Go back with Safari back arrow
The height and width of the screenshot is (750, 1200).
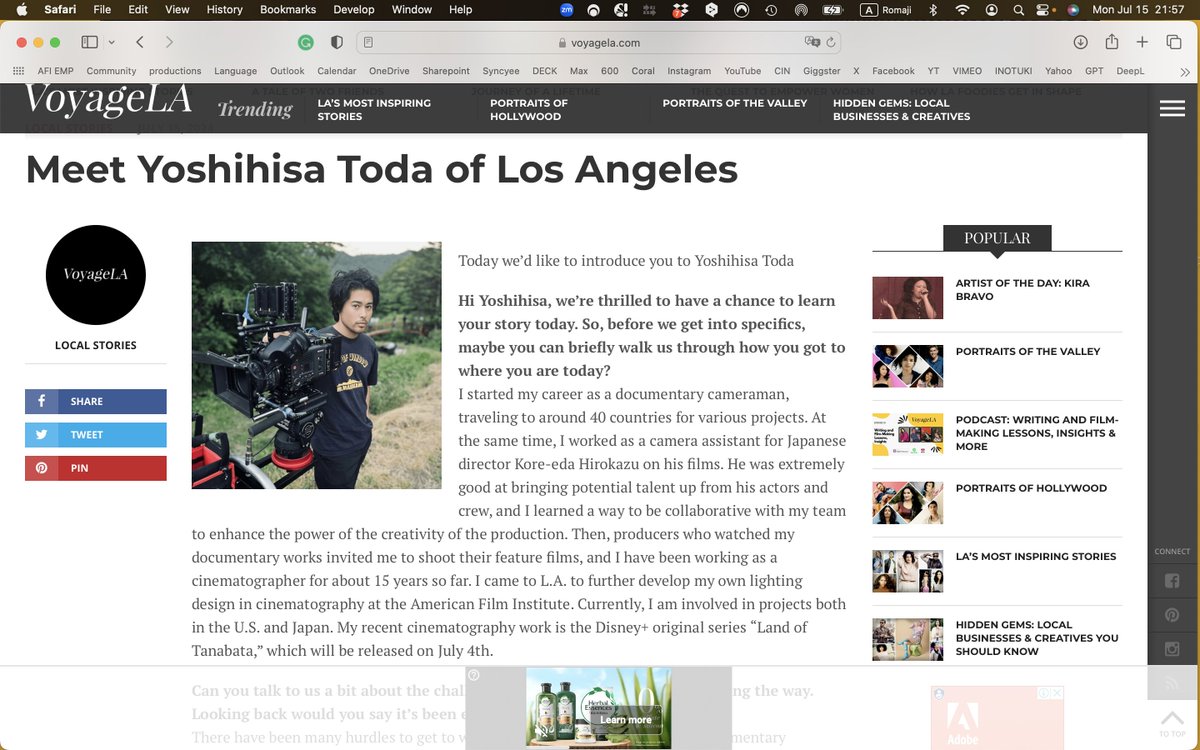pyautogui.click(x=140, y=42)
